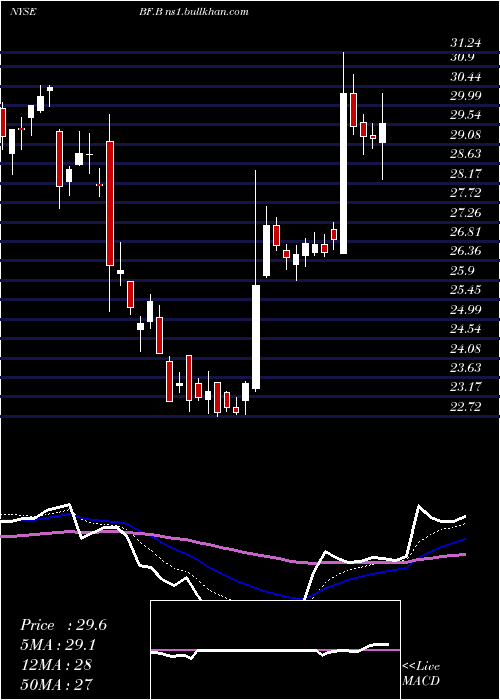Click the 27.26 price axis label
The image size is (500, 700).
coord(465,212)
